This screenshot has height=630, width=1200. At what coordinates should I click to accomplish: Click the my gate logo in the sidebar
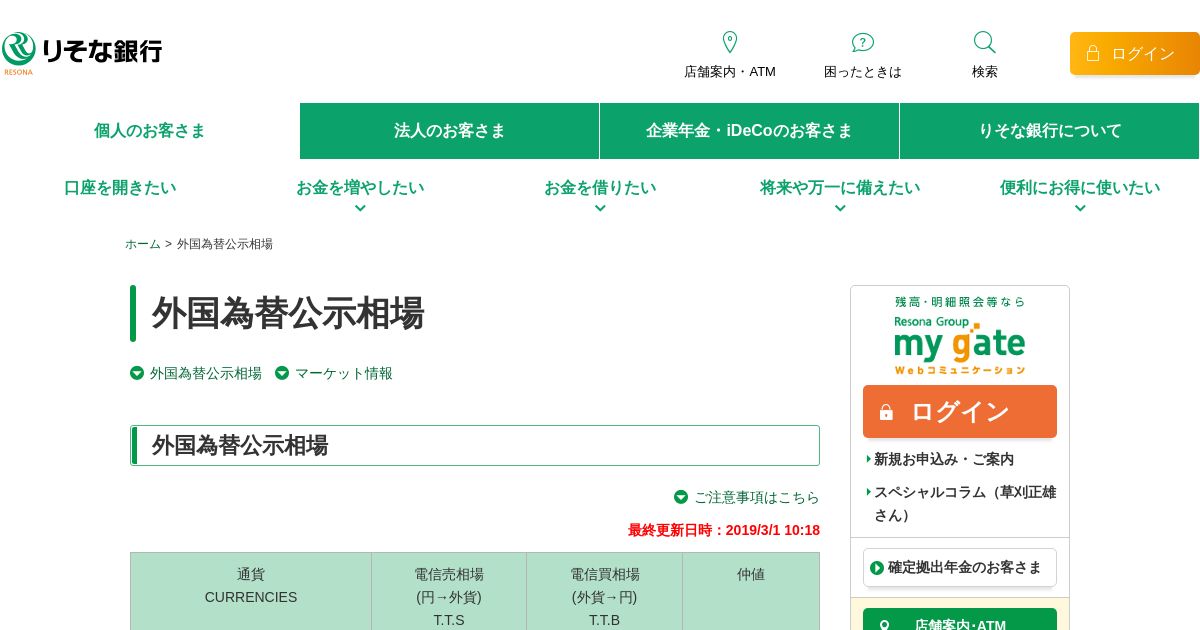960,345
